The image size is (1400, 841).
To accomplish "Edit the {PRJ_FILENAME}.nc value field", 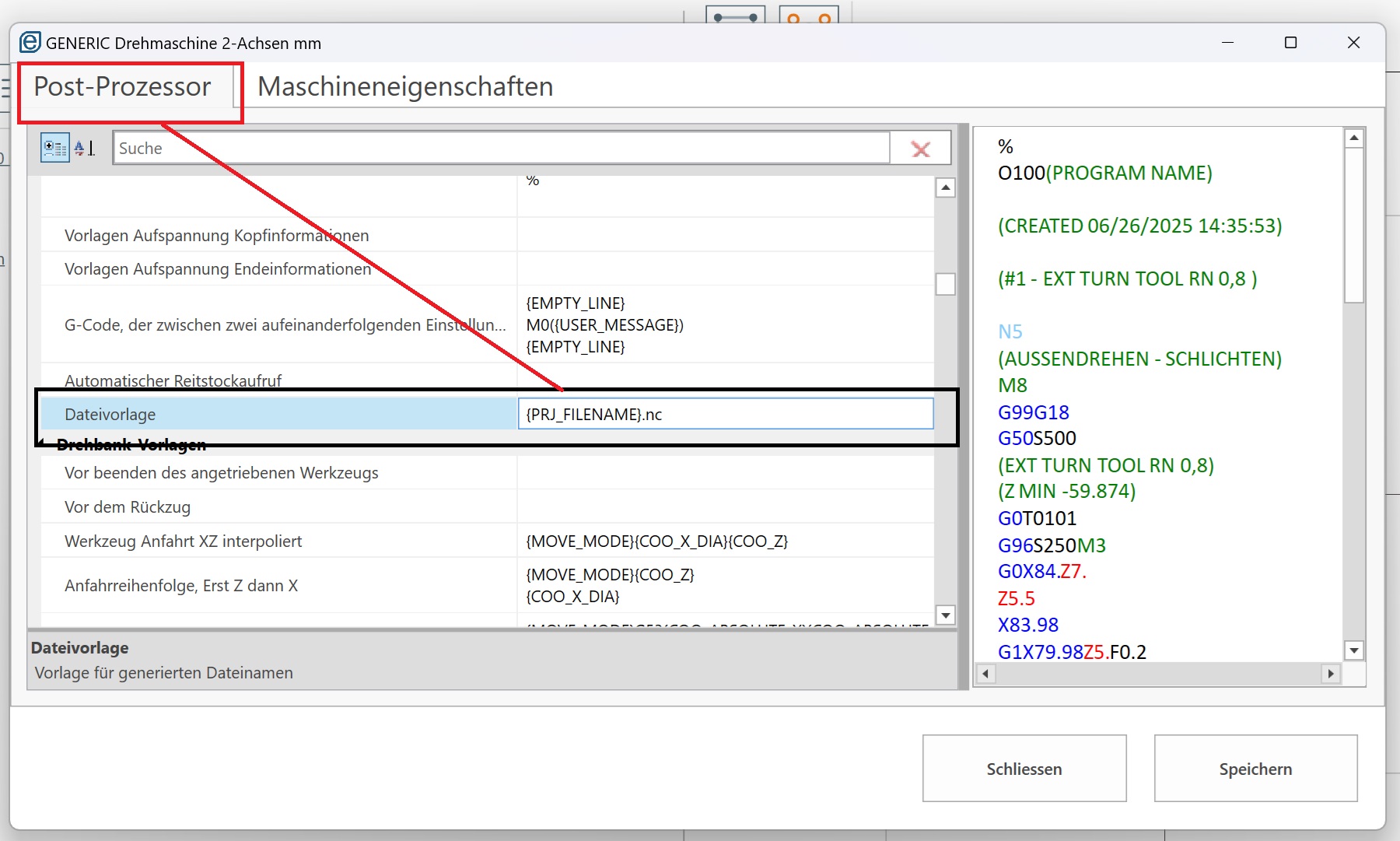I will click(x=726, y=414).
